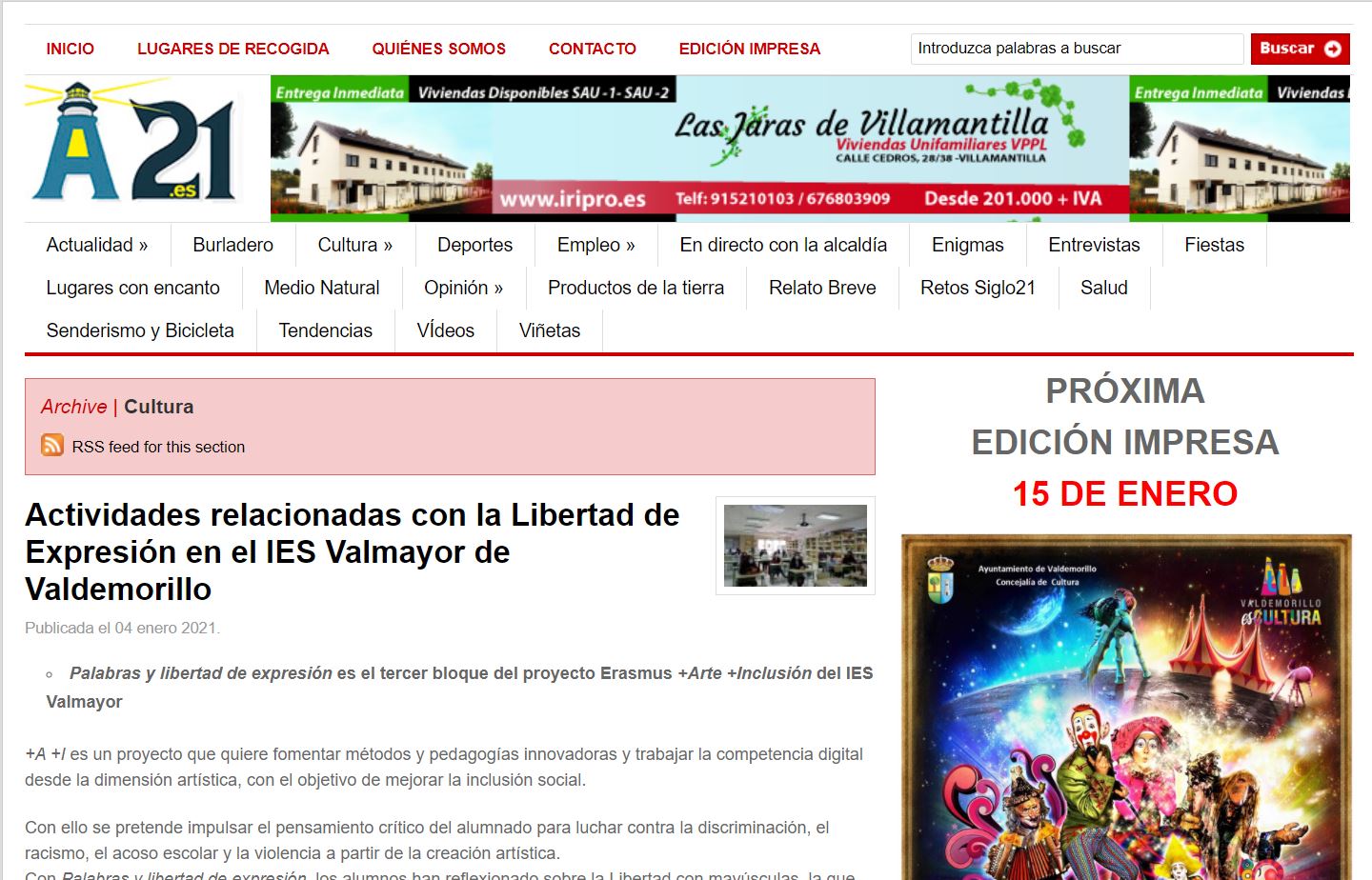Click the Valdemorillo esCultura poster image
Image resolution: width=1372 pixels, height=880 pixels.
[1126, 705]
